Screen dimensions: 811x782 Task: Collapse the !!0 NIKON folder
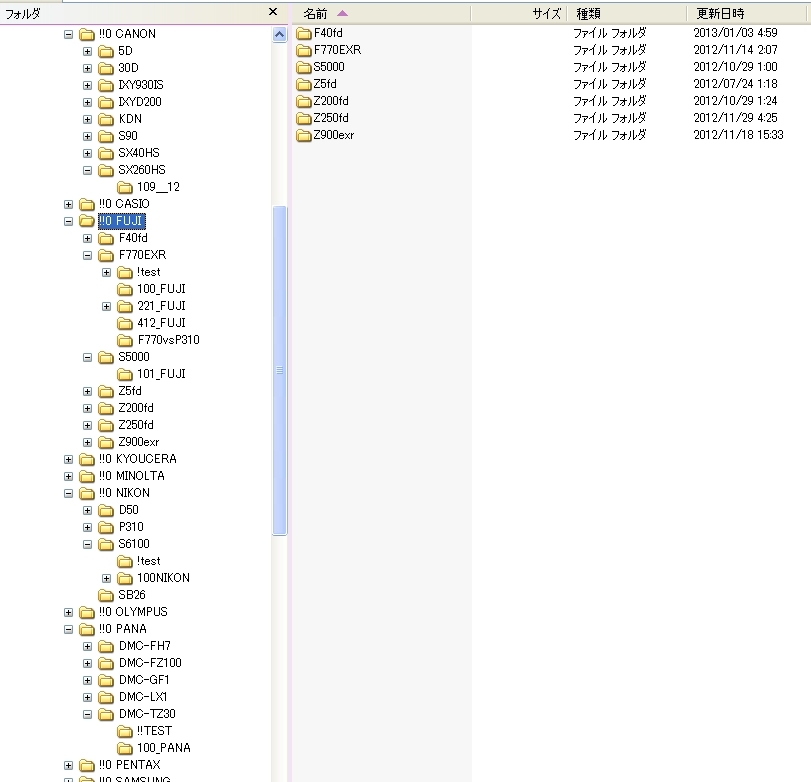tap(68, 493)
